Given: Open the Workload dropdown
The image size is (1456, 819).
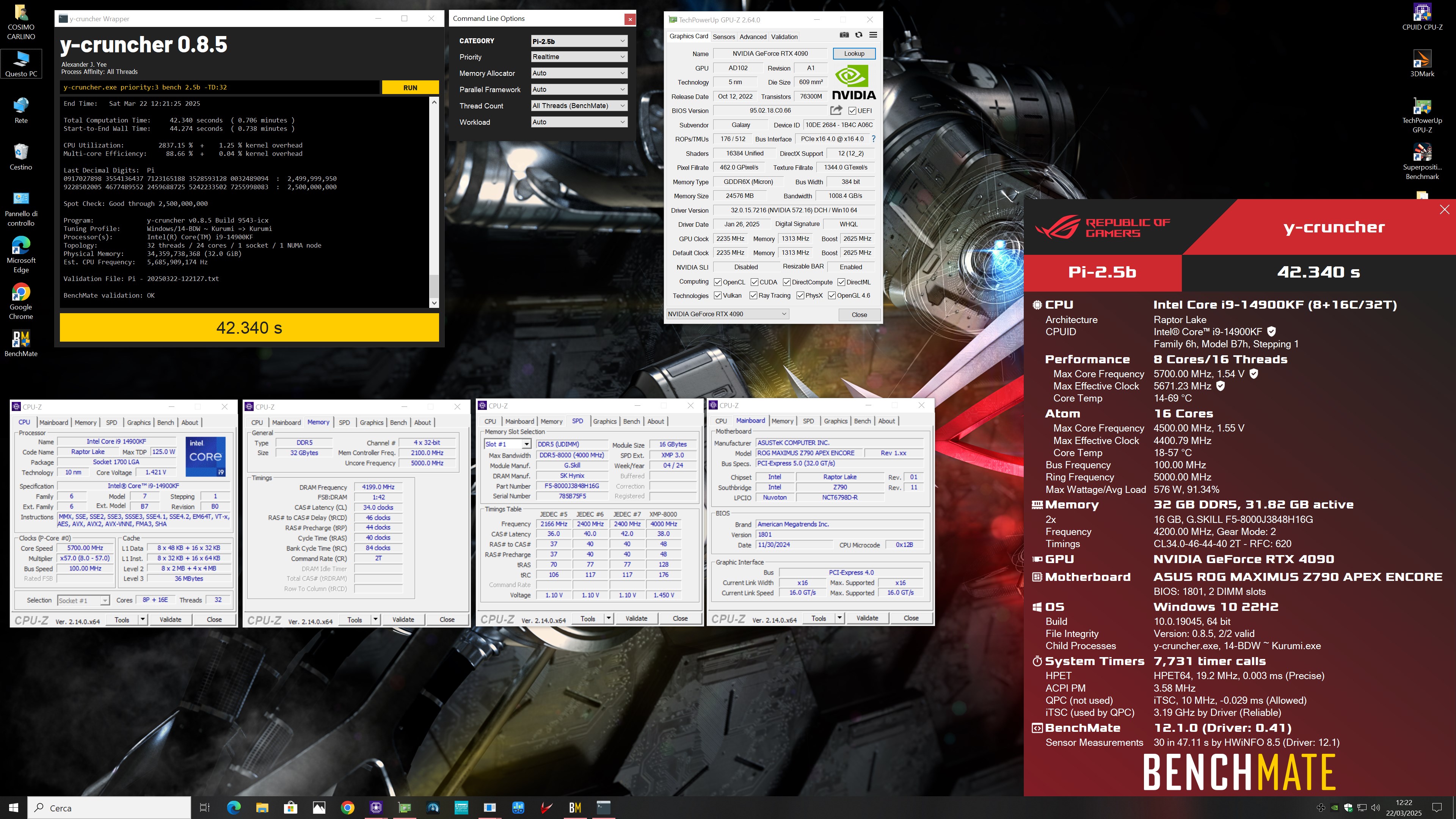Looking at the screenshot, I should pyautogui.click(x=579, y=122).
